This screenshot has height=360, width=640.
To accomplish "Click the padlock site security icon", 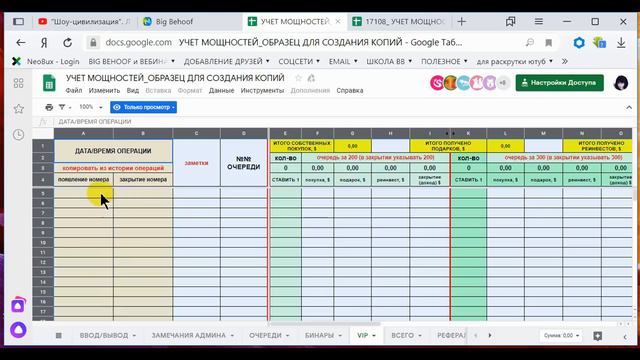I will tap(93, 42).
